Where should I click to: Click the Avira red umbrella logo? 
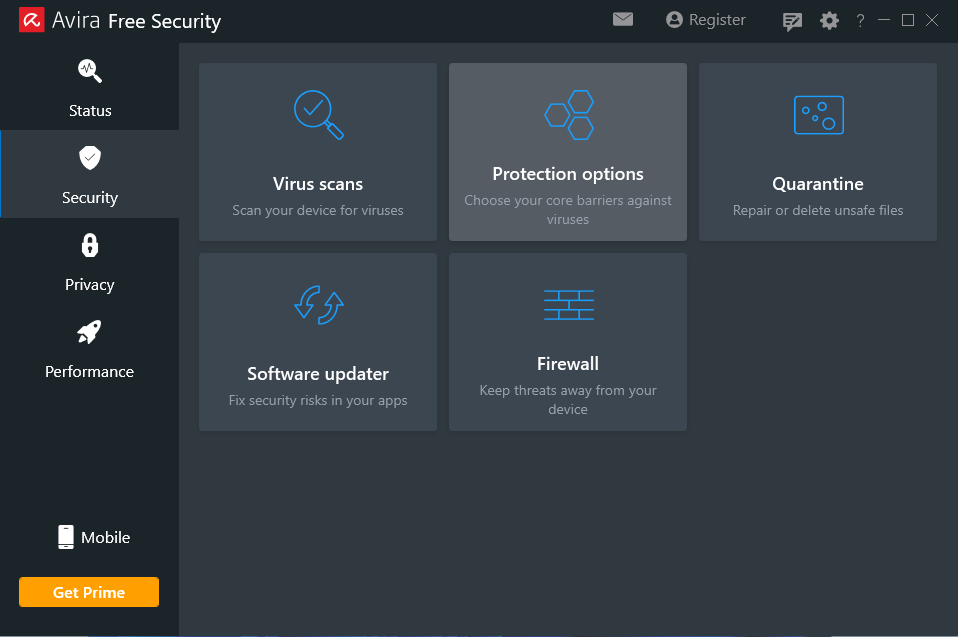pyautogui.click(x=32, y=20)
